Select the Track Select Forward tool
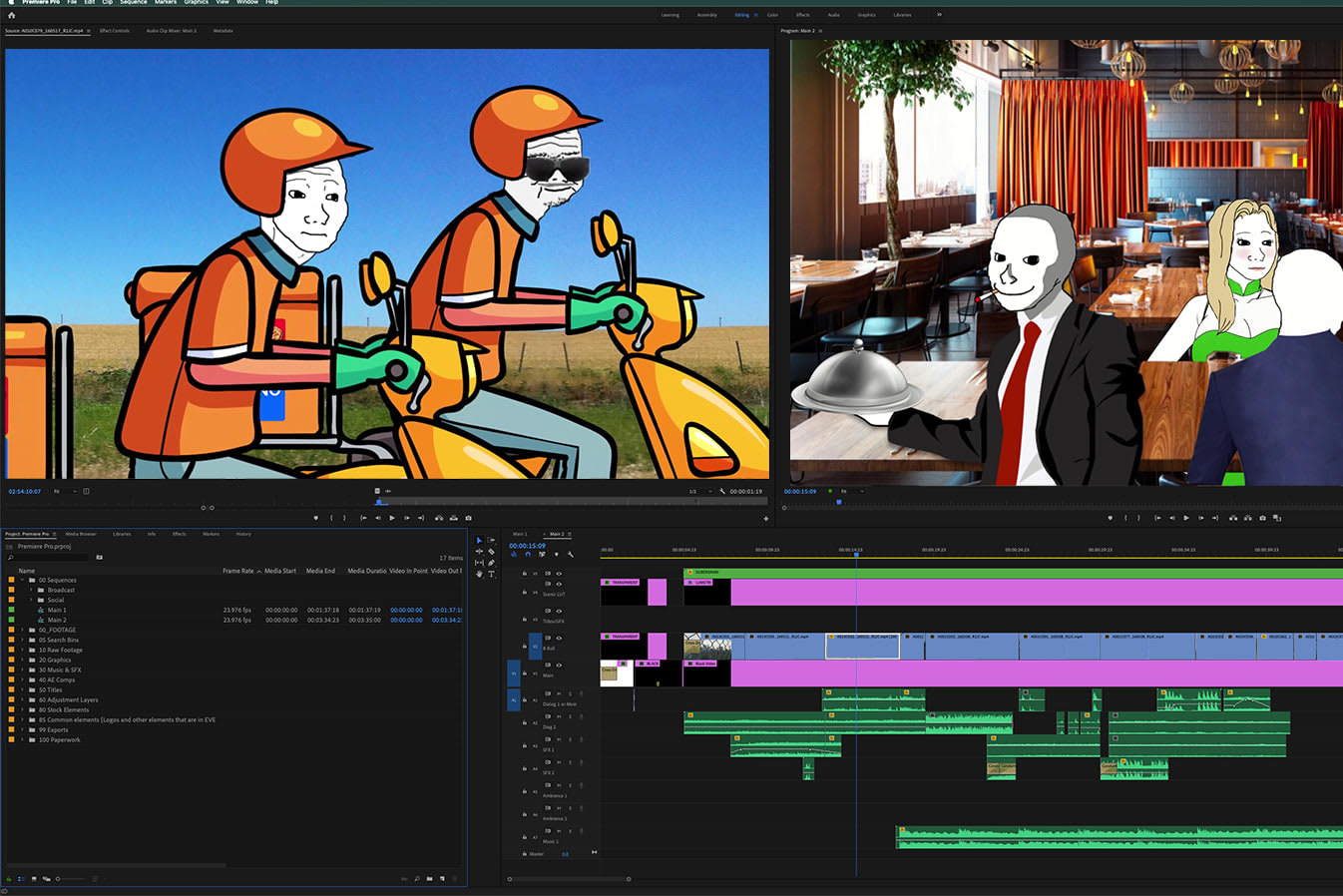The width and height of the screenshot is (1343, 896). point(491,540)
